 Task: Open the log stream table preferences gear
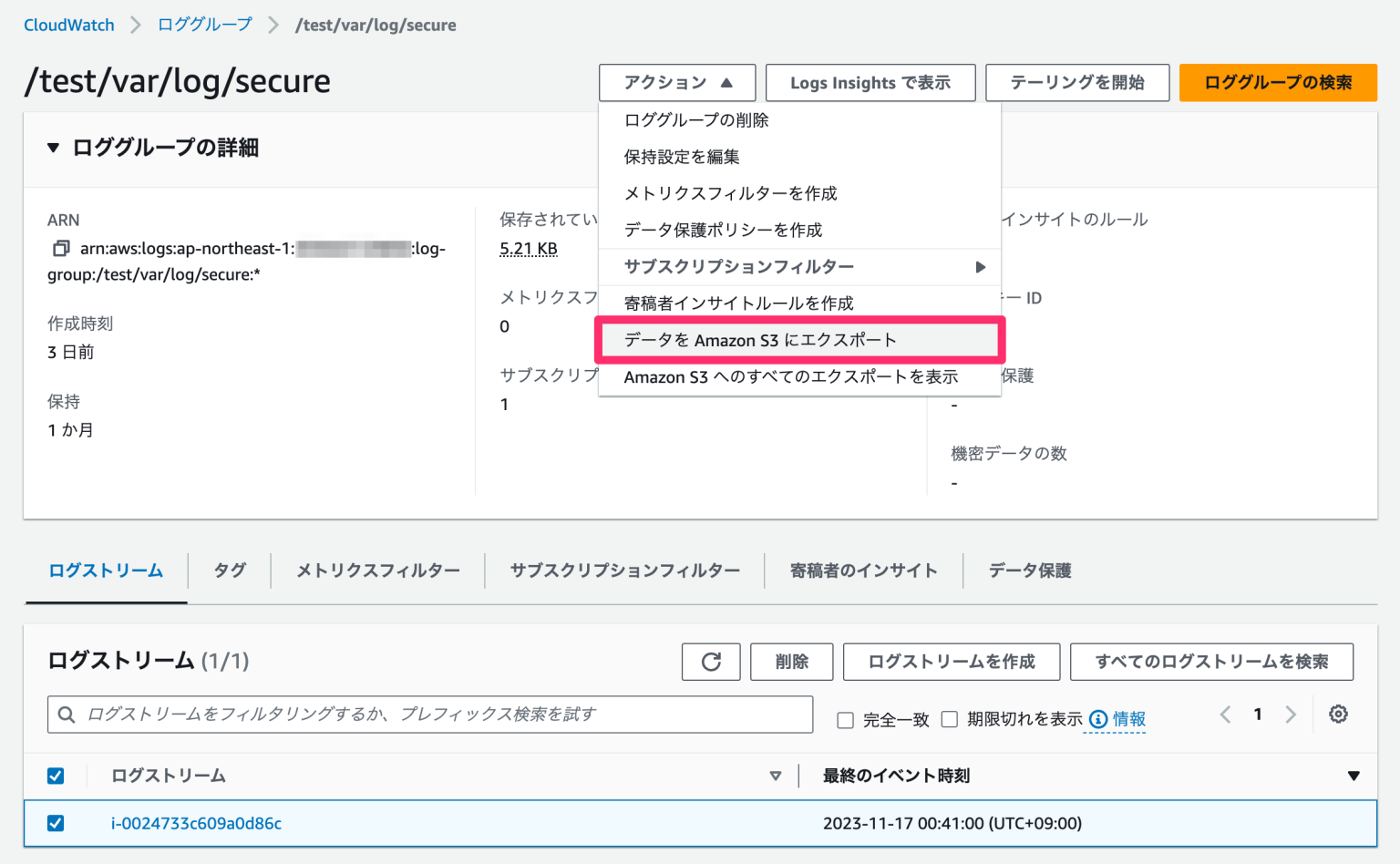click(x=1338, y=715)
